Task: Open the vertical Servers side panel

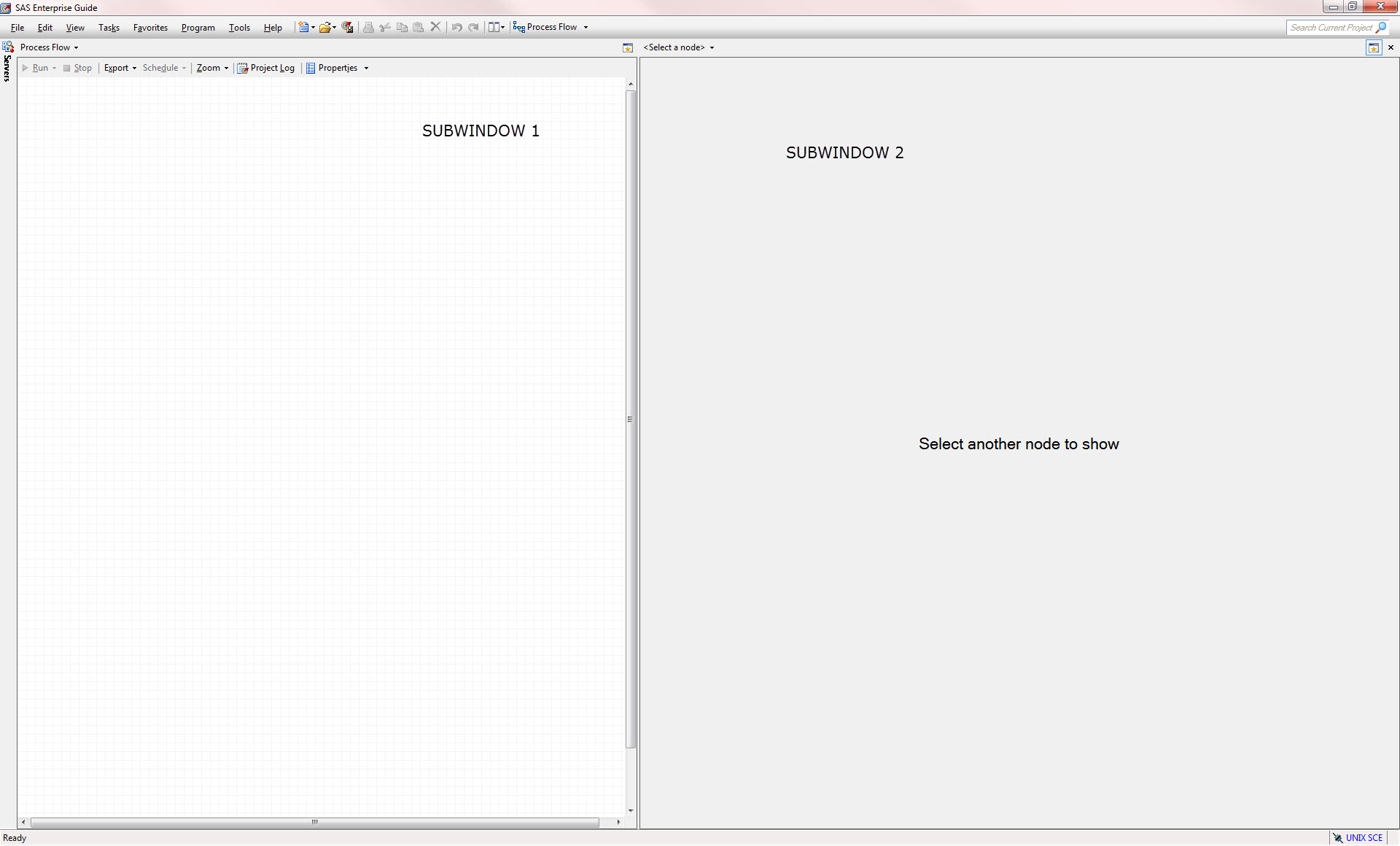Action: [x=7, y=69]
